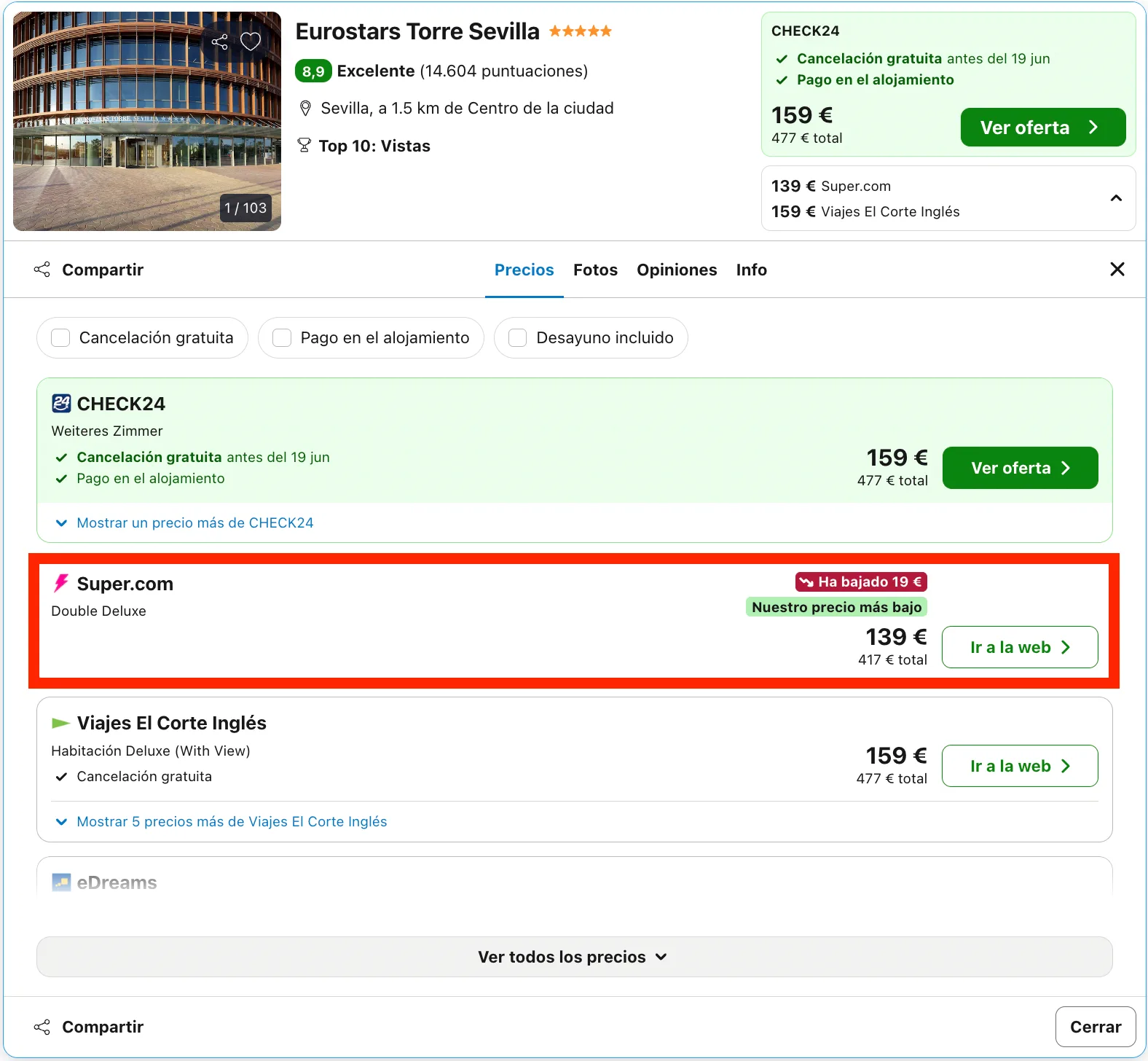Save hotel with the heart icon
1148x1061 pixels.
click(x=251, y=42)
